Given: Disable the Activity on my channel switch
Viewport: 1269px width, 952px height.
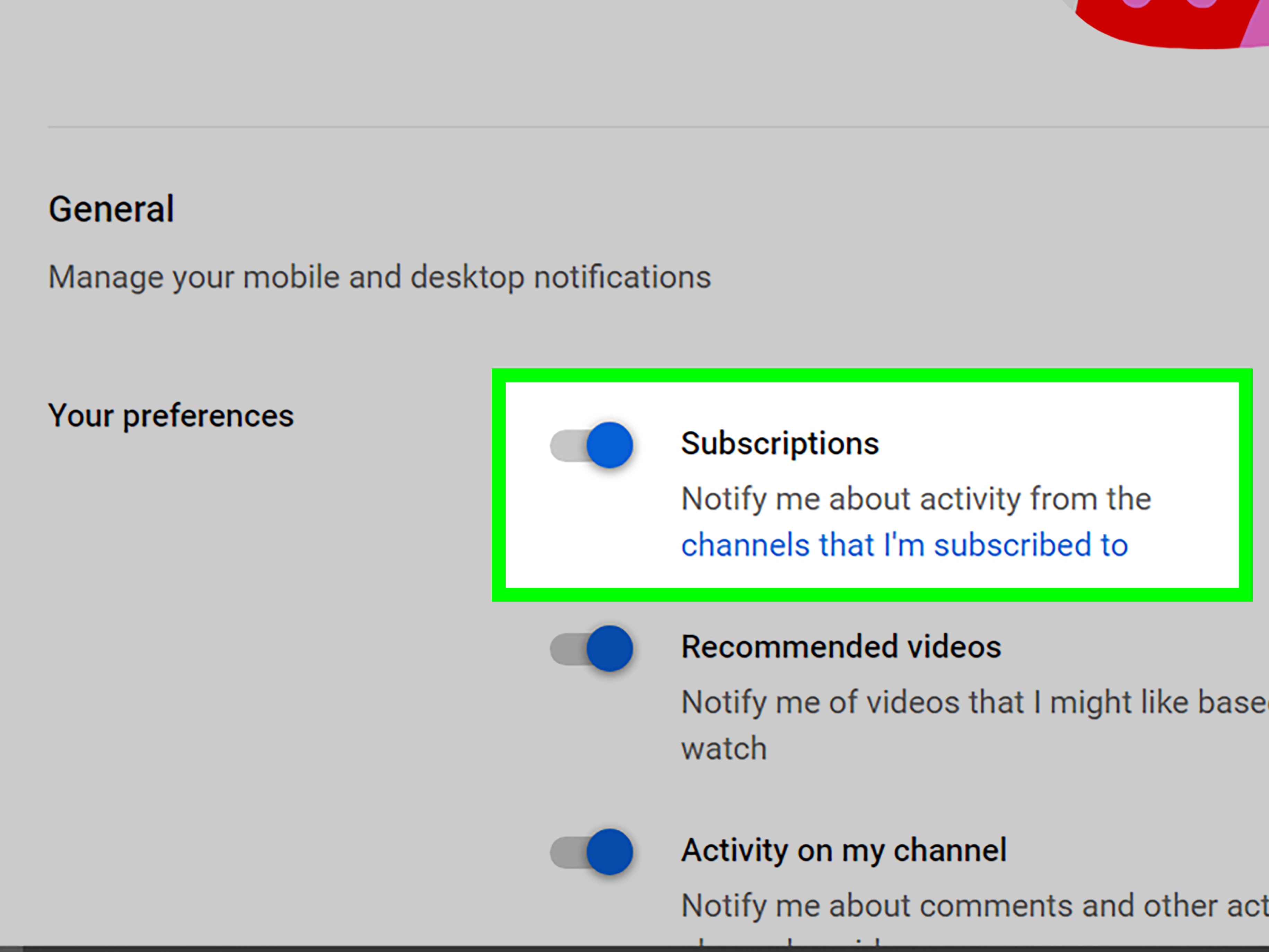Looking at the screenshot, I should pos(592,851).
